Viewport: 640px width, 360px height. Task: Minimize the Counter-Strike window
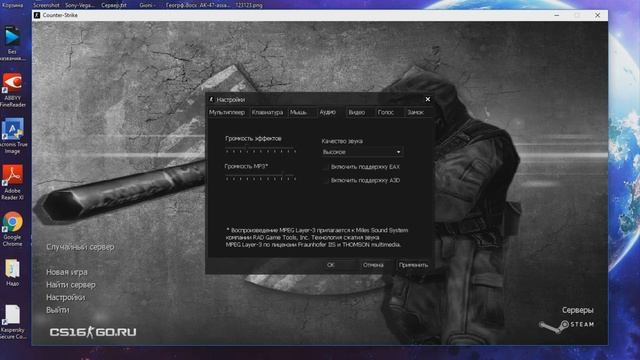click(x=557, y=15)
